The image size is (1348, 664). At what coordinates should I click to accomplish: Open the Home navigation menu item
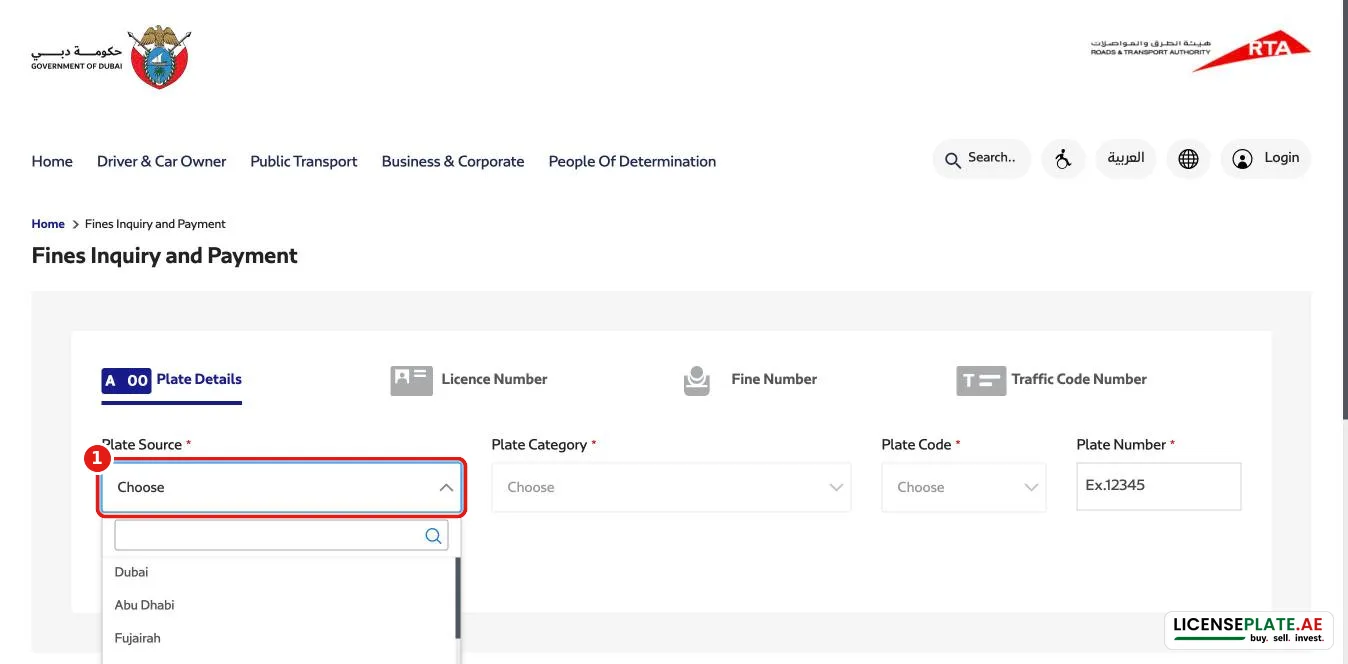52,161
